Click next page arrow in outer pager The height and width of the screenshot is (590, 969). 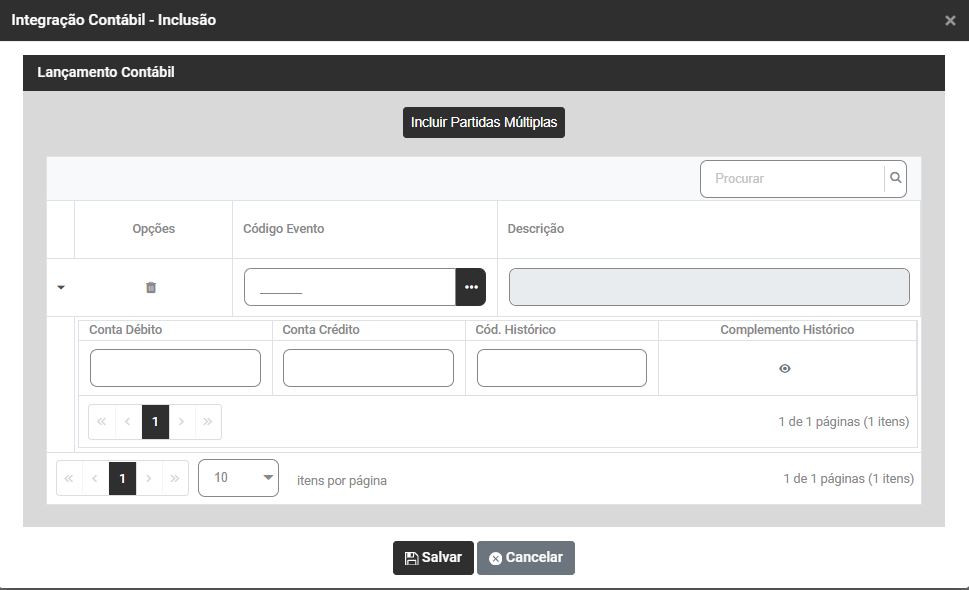point(149,479)
